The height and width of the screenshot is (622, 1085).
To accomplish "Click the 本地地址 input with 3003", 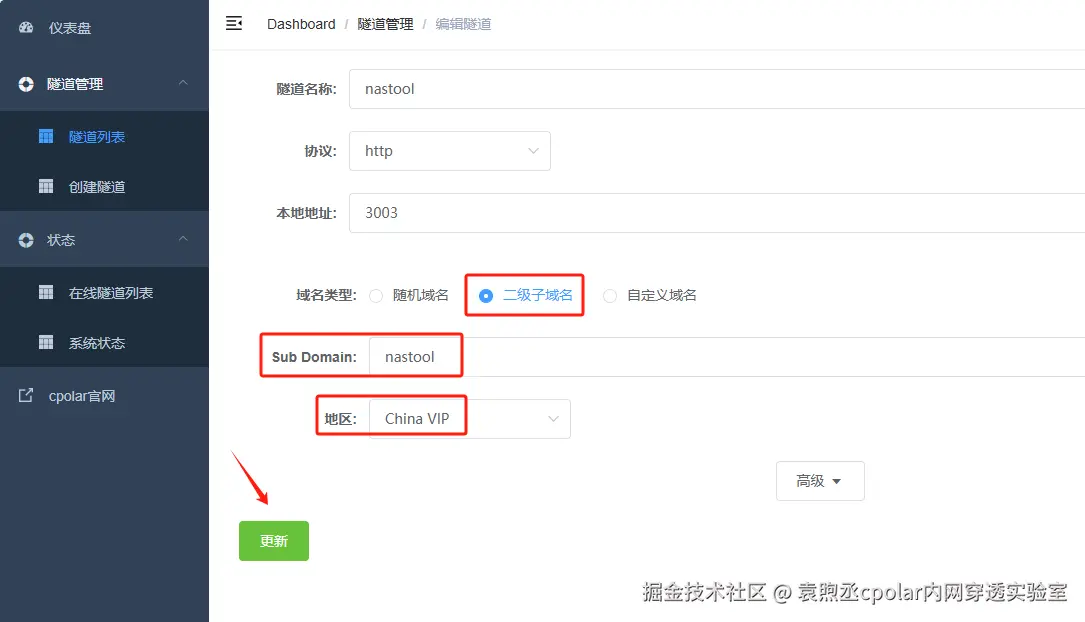I will [717, 213].
